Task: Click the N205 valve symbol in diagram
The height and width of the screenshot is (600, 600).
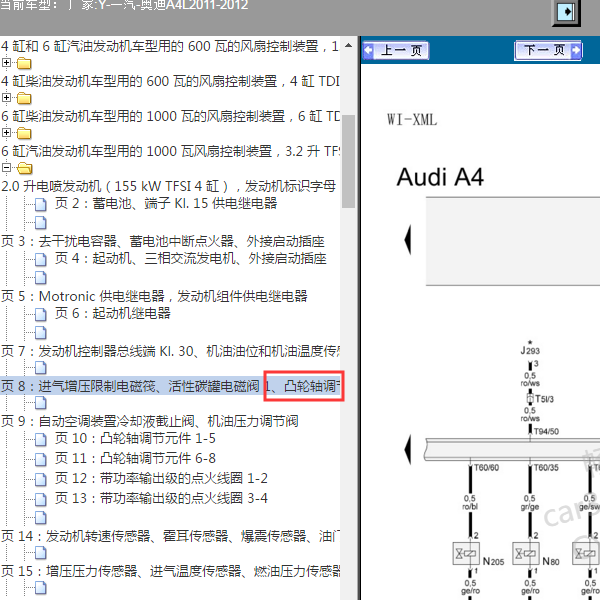Action: pyautogui.click(x=466, y=553)
